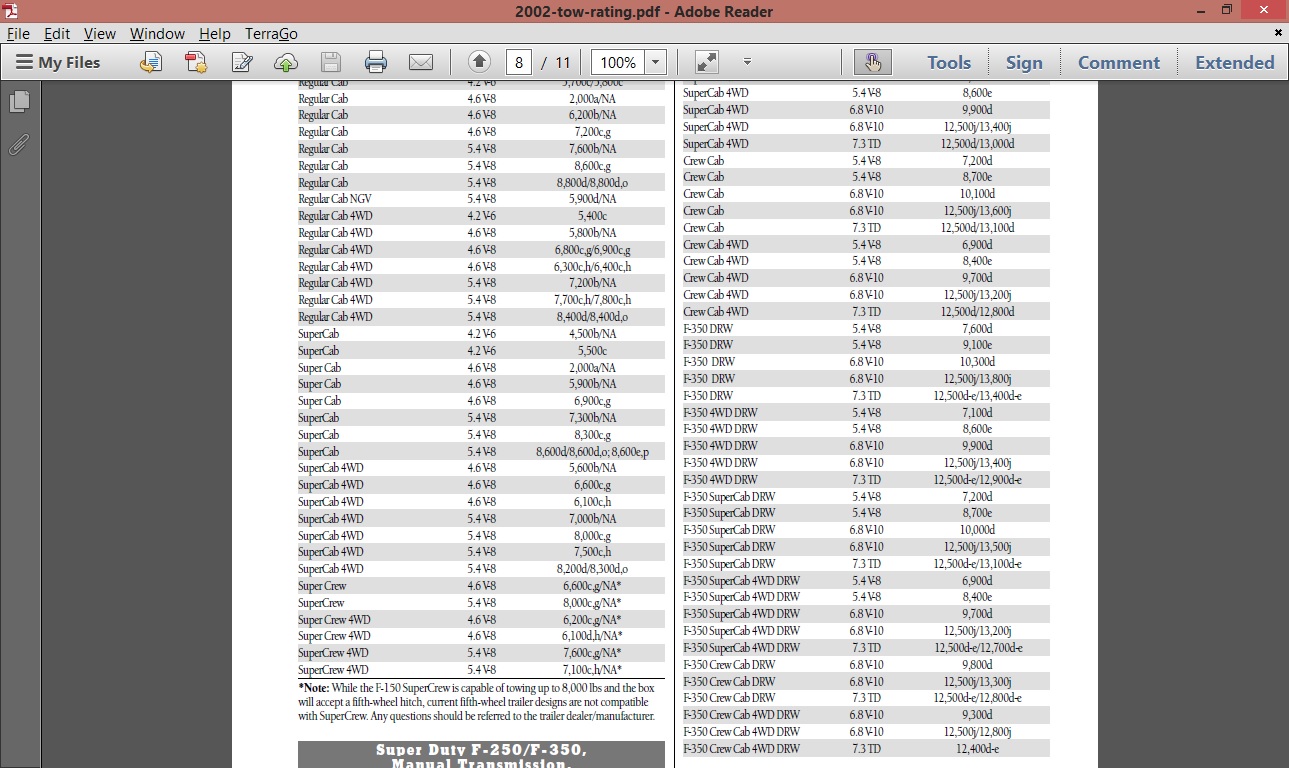Click the cloud upload icon

[286, 62]
